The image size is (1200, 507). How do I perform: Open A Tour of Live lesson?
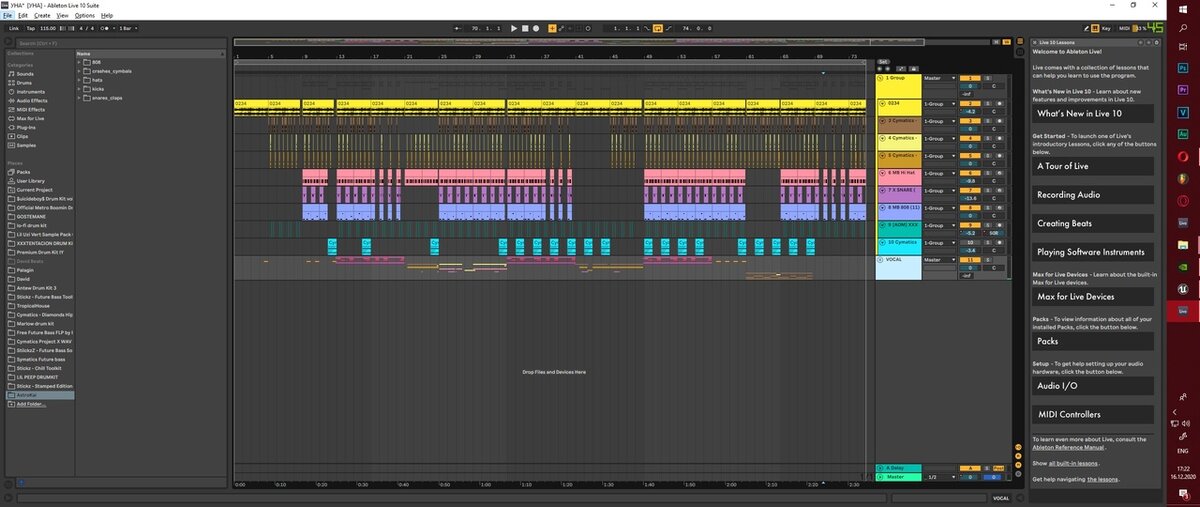tap(1093, 166)
